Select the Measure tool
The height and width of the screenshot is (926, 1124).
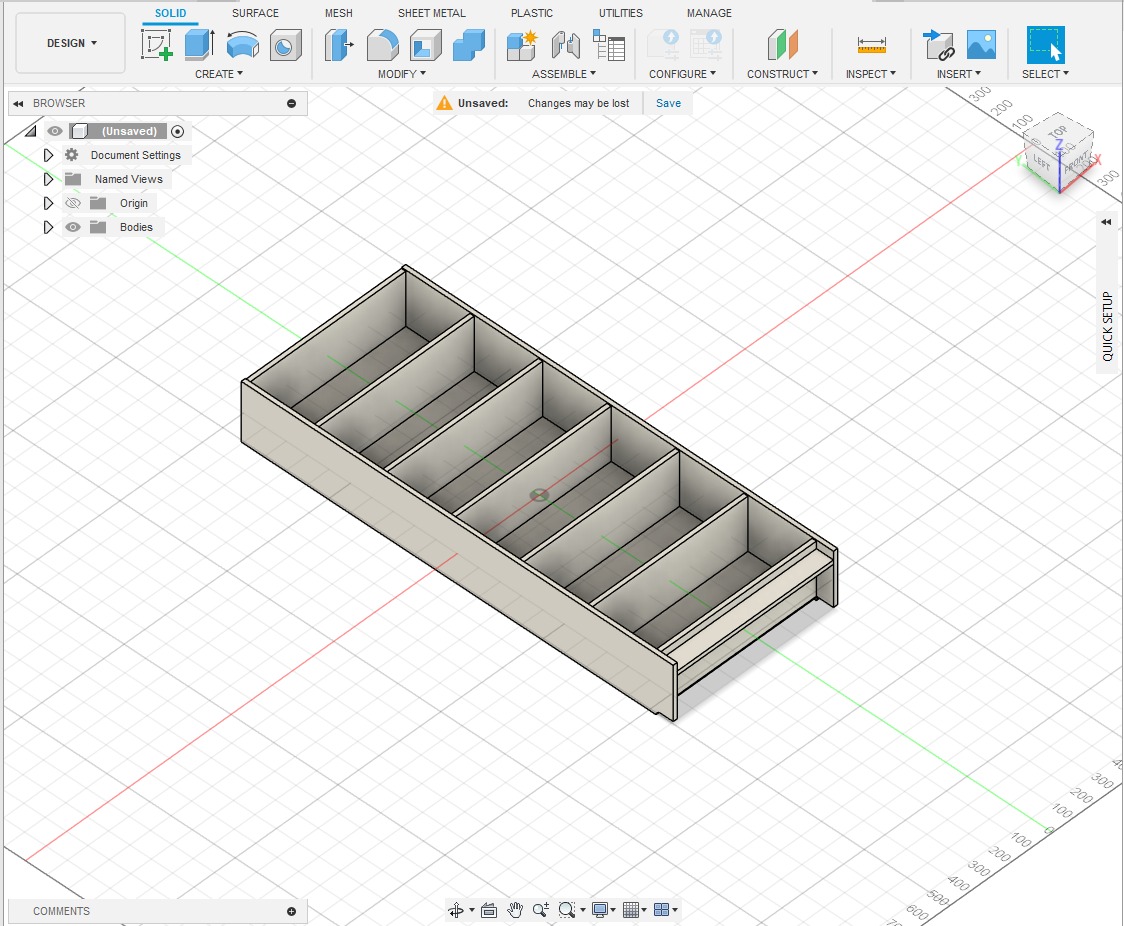[x=871, y=44]
